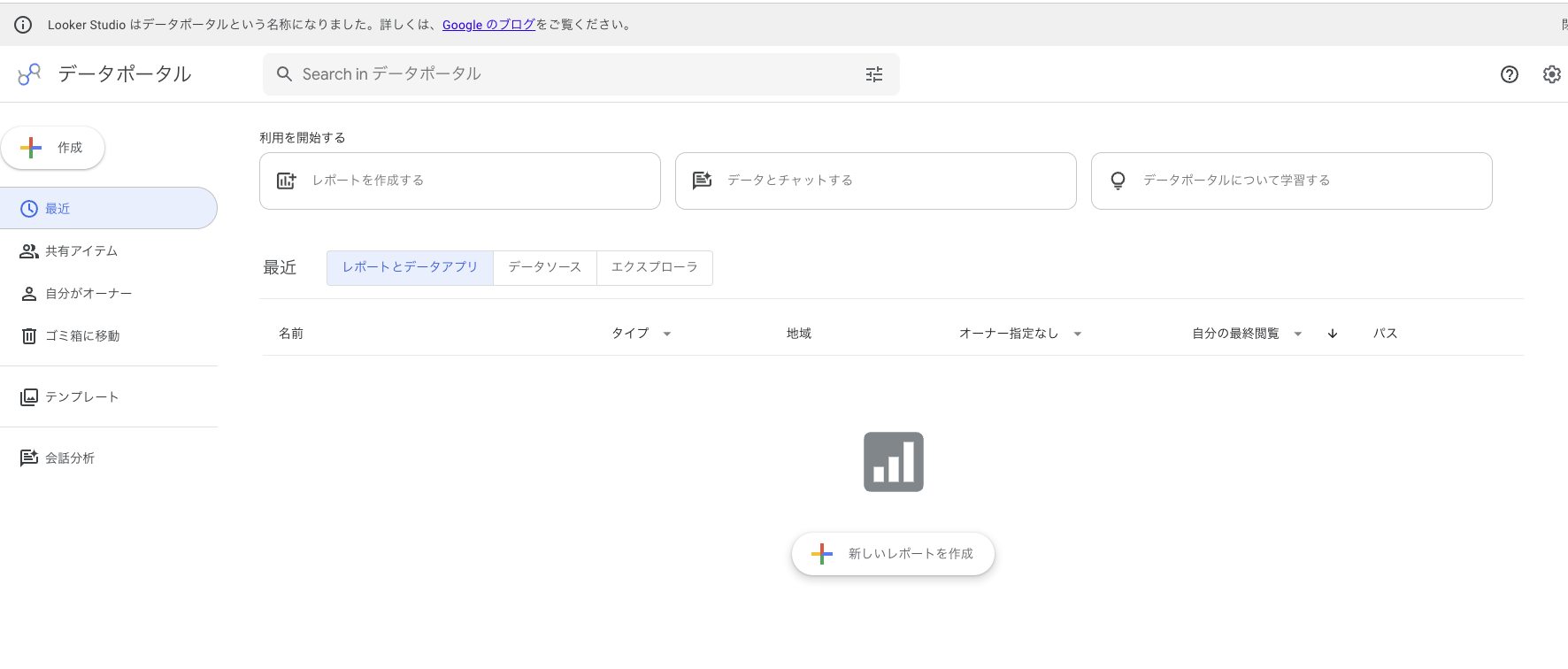Click the レポートを作成する card

click(x=460, y=181)
